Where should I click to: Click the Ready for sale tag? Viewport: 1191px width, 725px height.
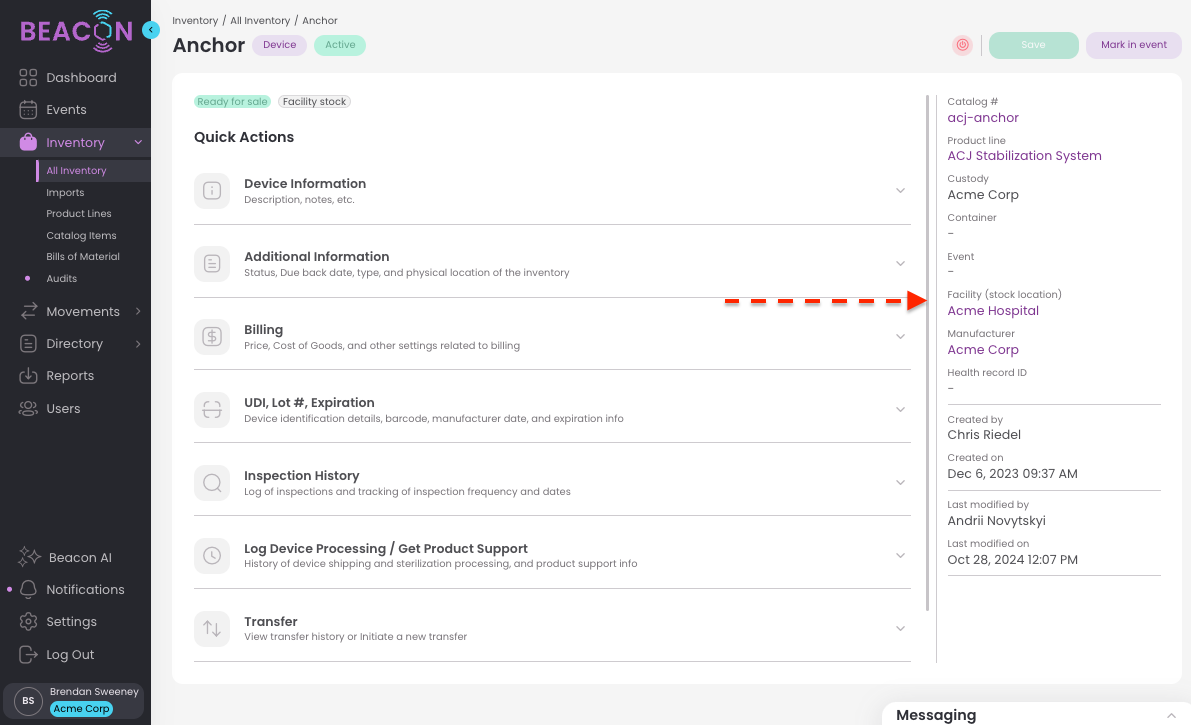point(232,102)
